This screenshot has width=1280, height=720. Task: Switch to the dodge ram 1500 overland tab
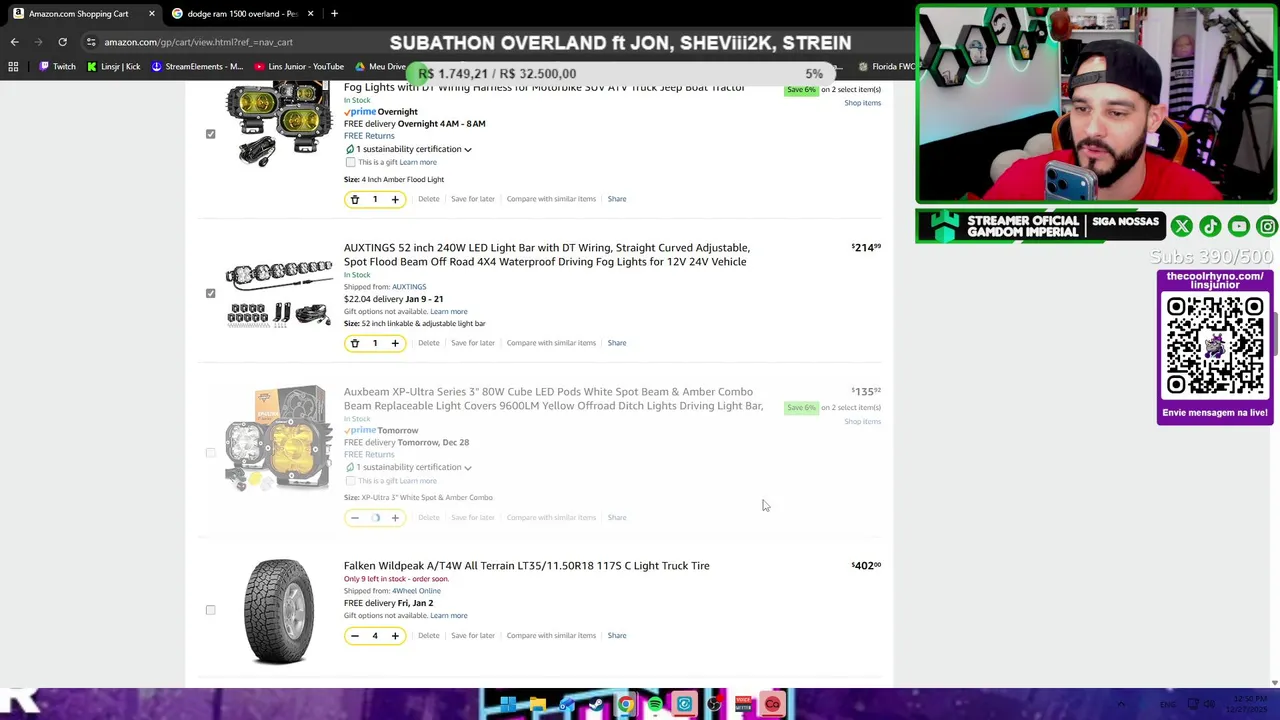point(241,14)
